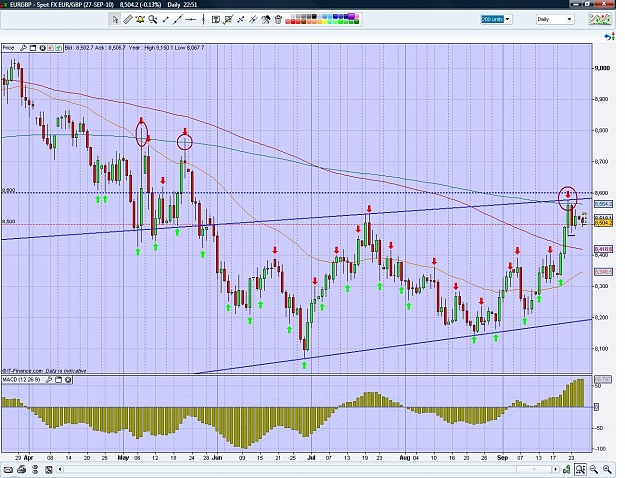This screenshot has height=478, width=625.
Task: Click the 8,410.6 moving average tag
Action: tap(603, 249)
